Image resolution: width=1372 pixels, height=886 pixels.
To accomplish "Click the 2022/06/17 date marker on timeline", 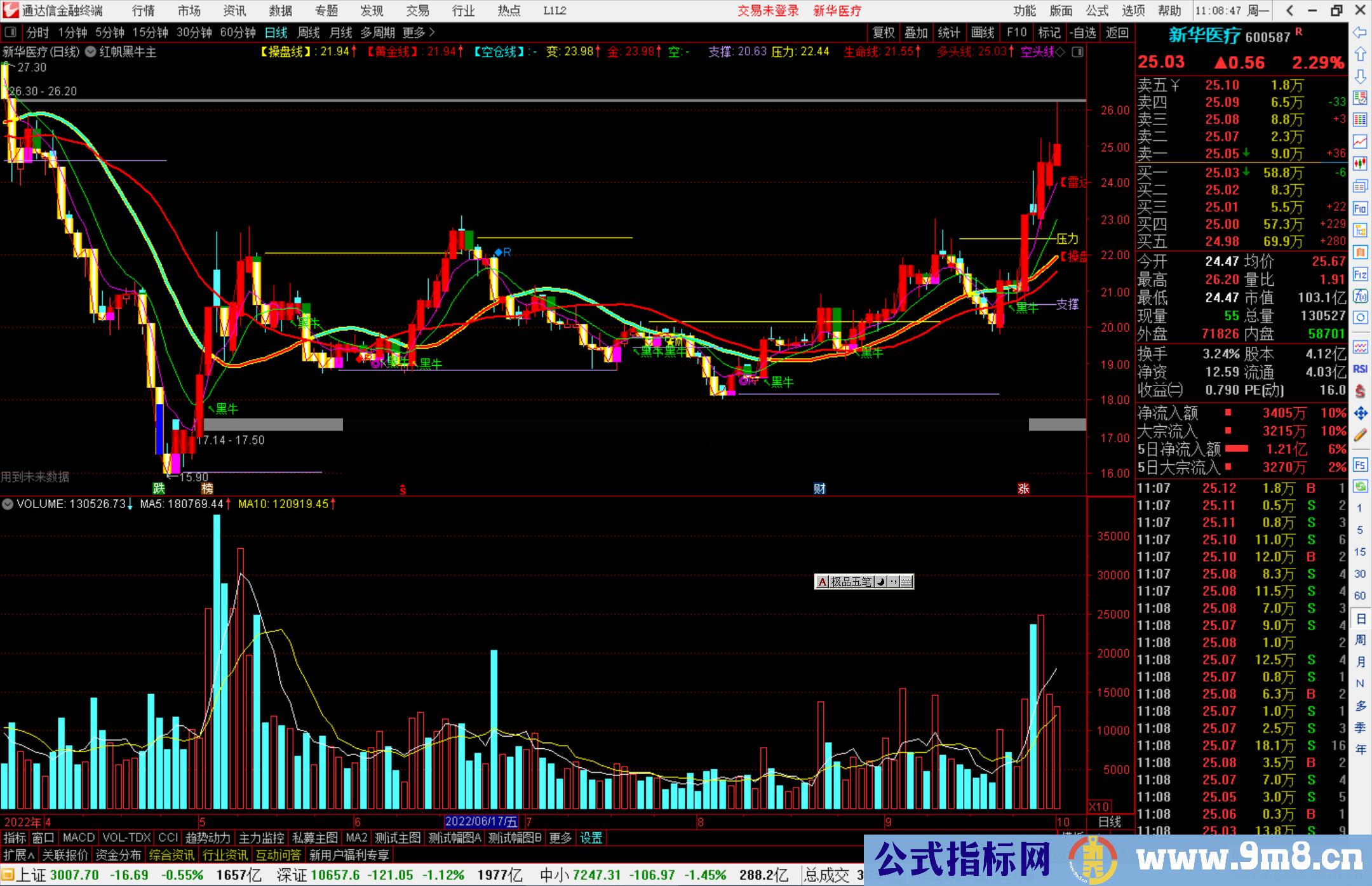I will pyautogui.click(x=481, y=822).
